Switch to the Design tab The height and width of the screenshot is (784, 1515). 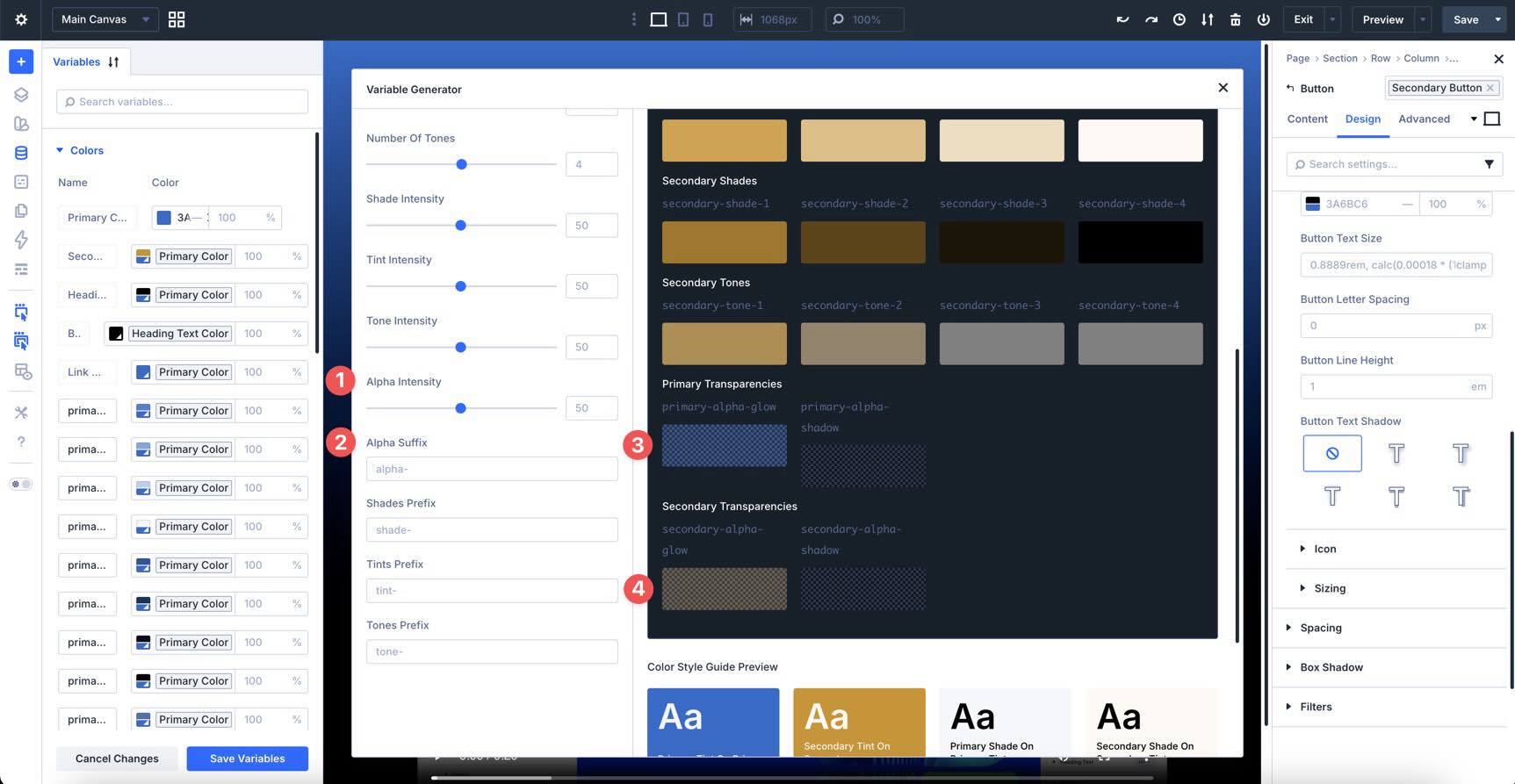click(x=1362, y=119)
